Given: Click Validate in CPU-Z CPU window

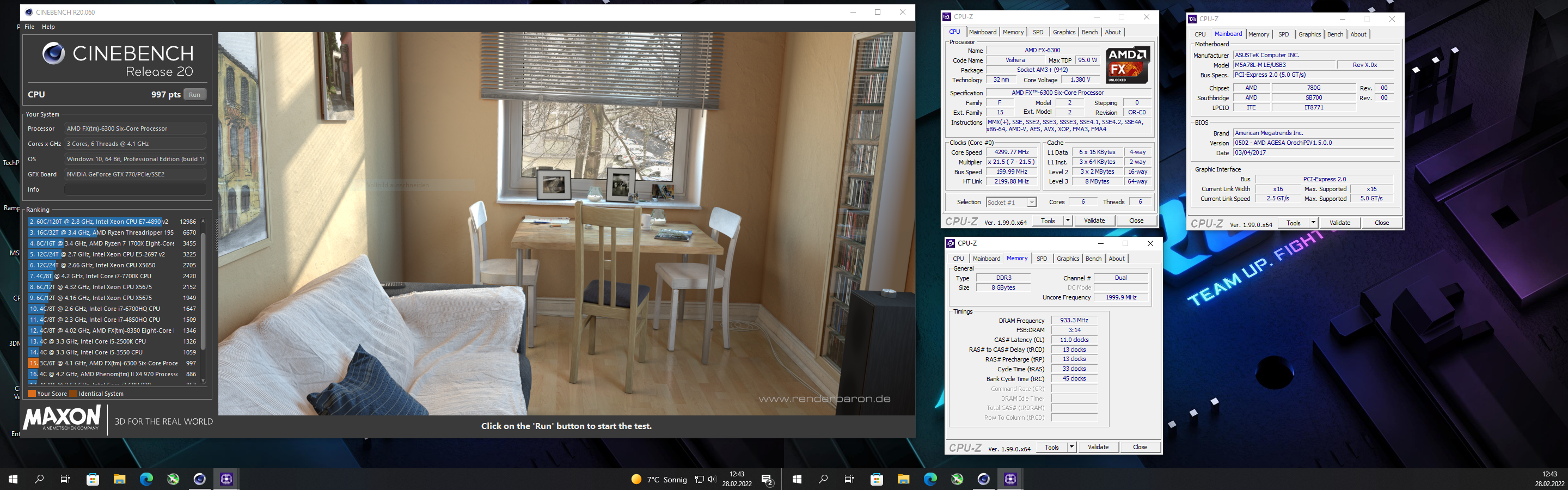Looking at the screenshot, I should [x=1094, y=220].
